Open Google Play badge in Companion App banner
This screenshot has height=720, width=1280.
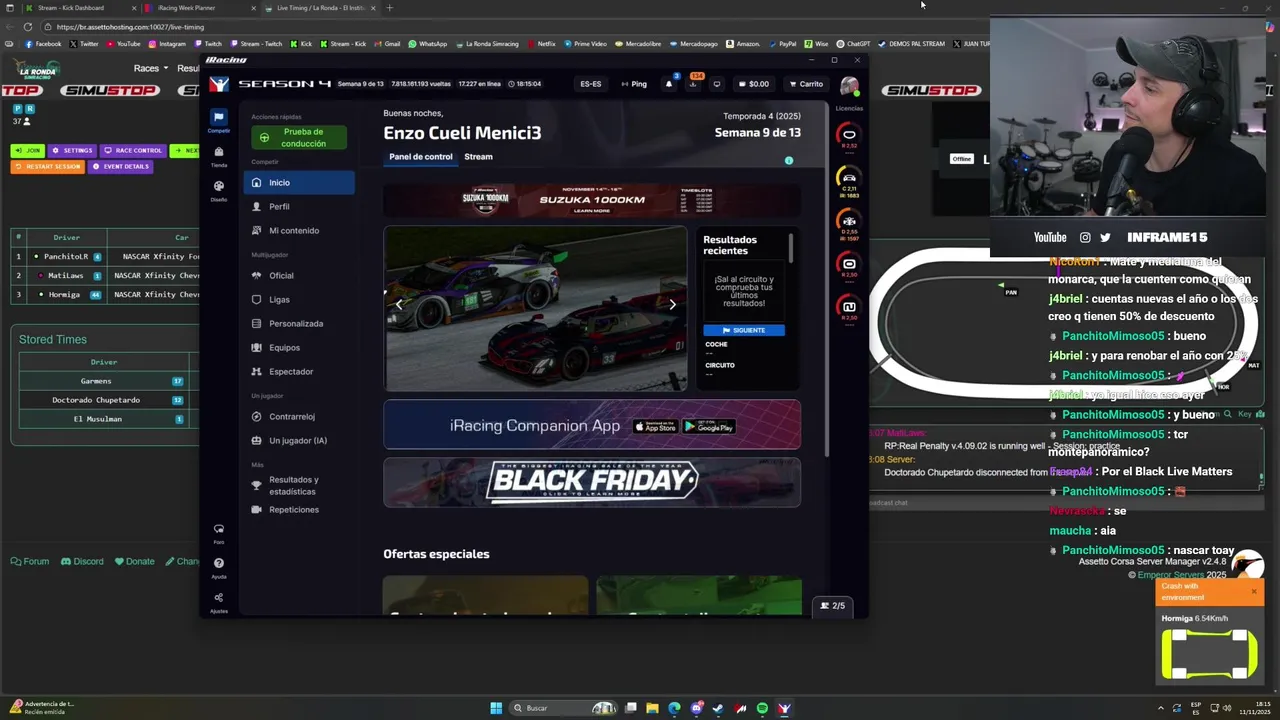pyautogui.click(x=709, y=427)
